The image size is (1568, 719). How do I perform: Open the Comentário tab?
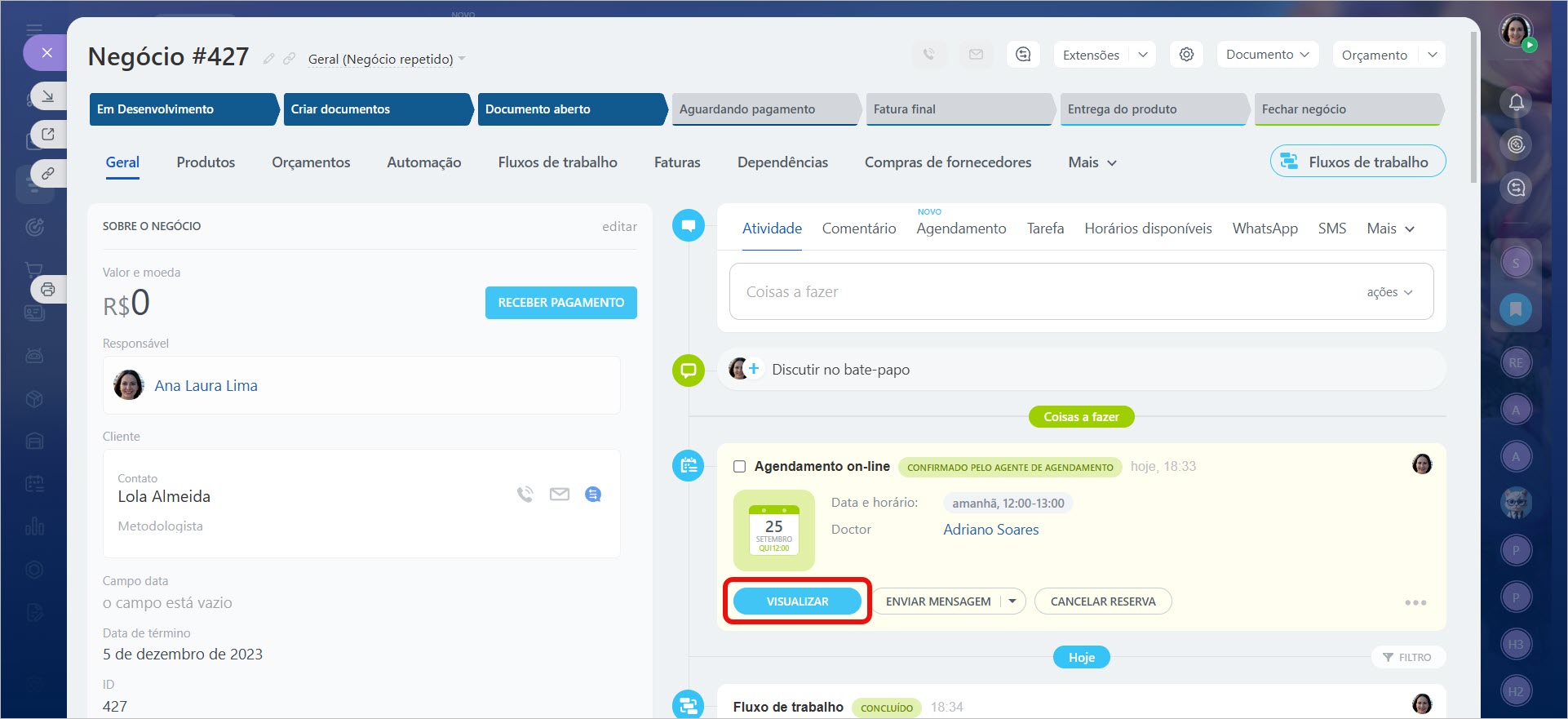tap(858, 229)
